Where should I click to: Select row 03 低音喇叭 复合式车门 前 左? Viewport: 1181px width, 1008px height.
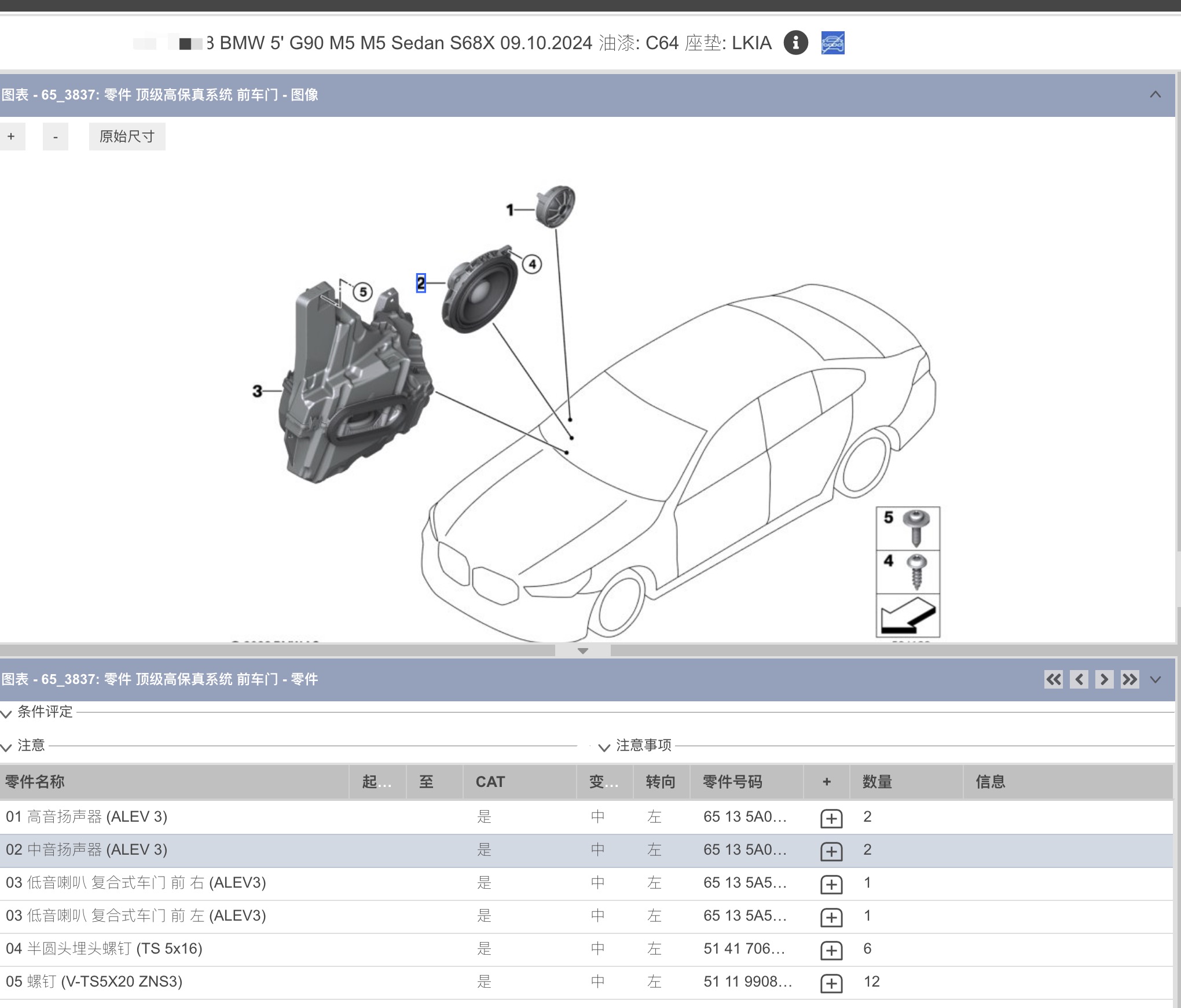pyautogui.click(x=586, y=916)
